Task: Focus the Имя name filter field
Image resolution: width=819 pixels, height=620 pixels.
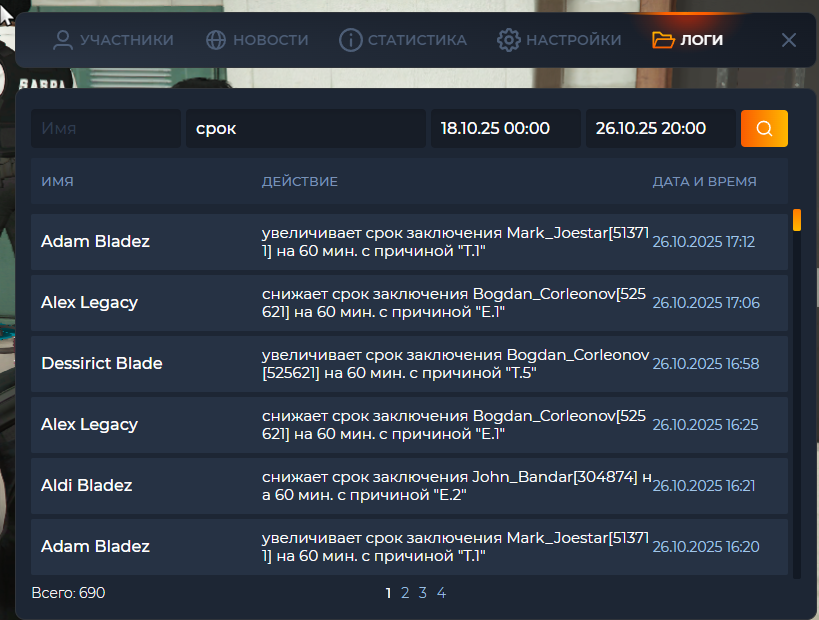Action: tap(105, 128)
